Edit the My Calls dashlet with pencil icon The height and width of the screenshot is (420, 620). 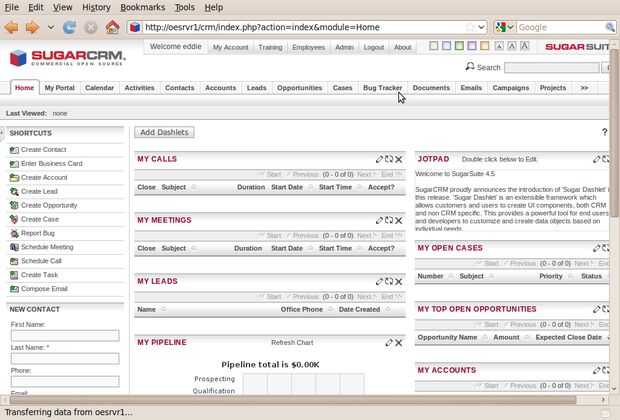pos(379,159)
